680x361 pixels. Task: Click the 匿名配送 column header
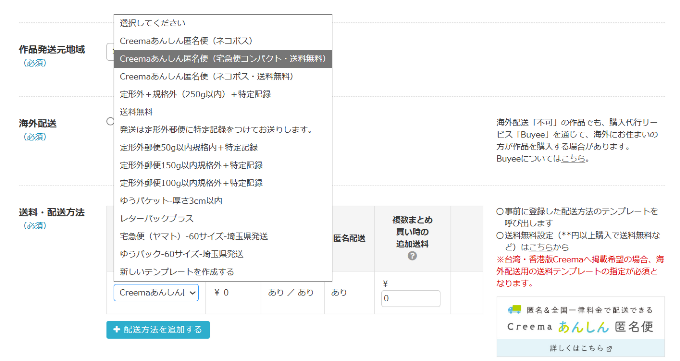pos(349,238)
